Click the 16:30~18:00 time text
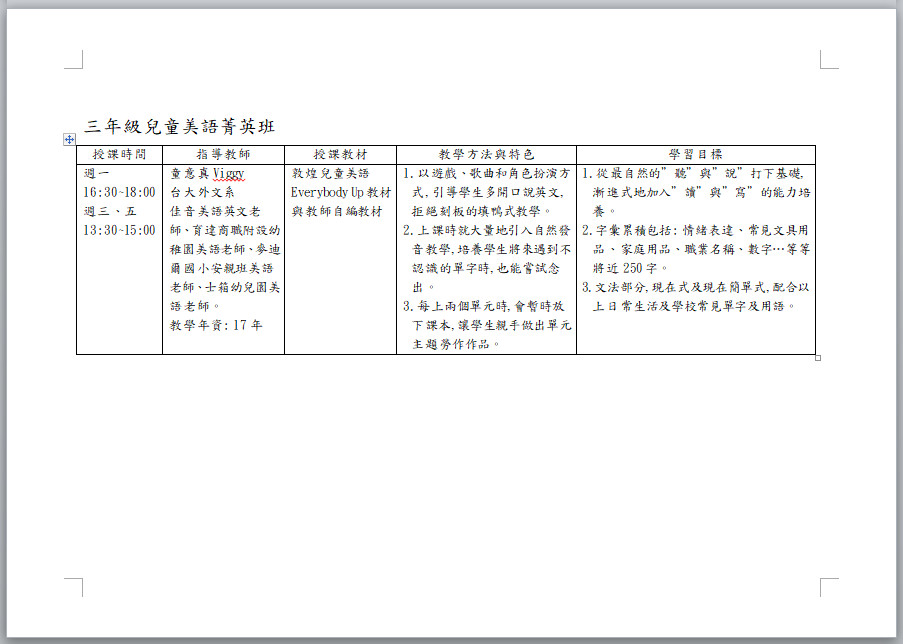This screenshot has height=644, width=903. 119,192
